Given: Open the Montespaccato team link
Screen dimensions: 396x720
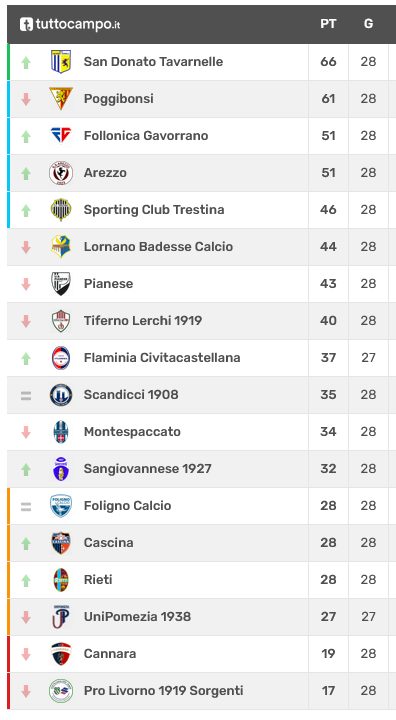Looking at the screenshot, I should pos(132,432).
